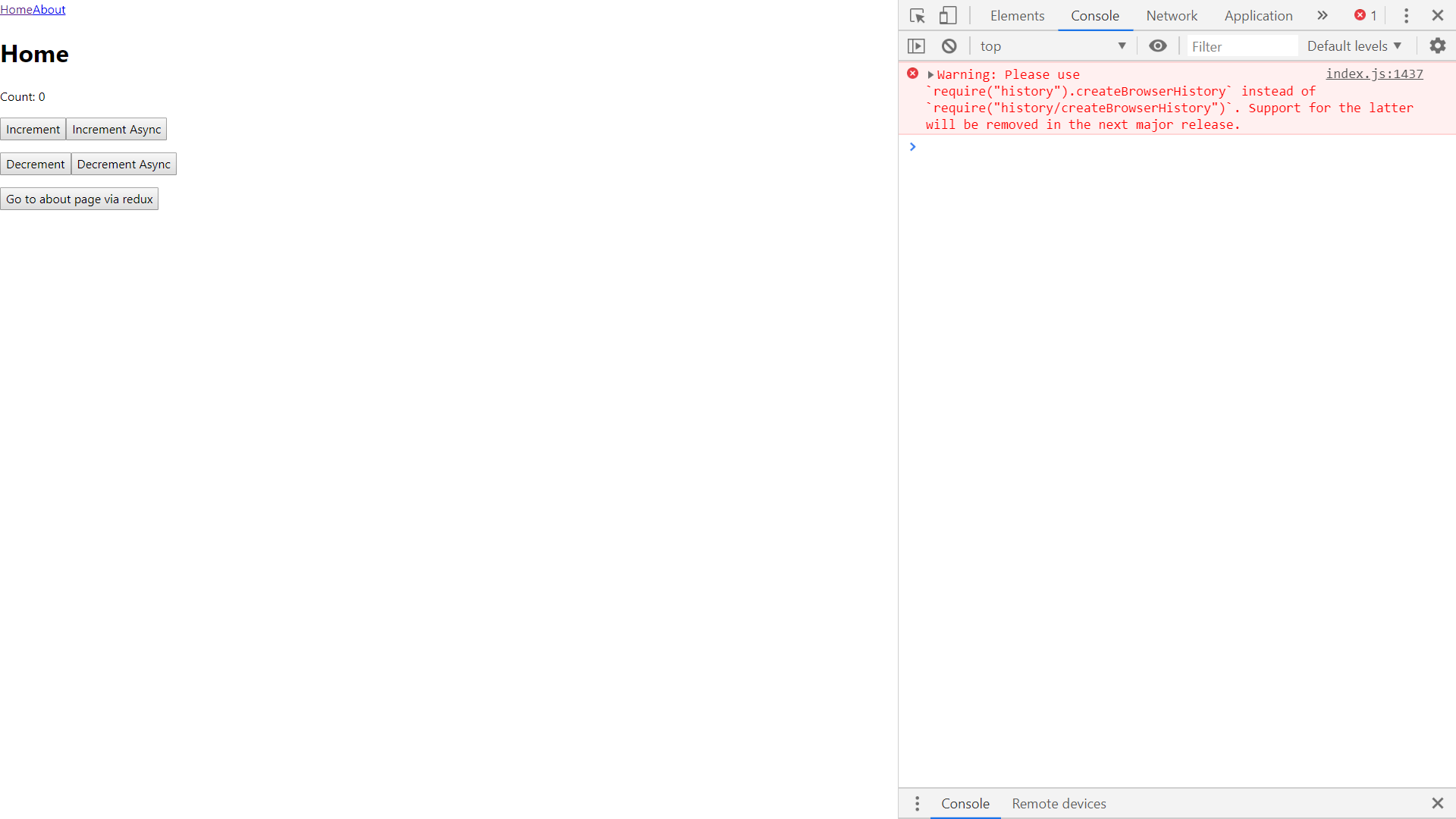Toggle the live expression eye icon
The image size is (1456, 819).
(1157, 46)
